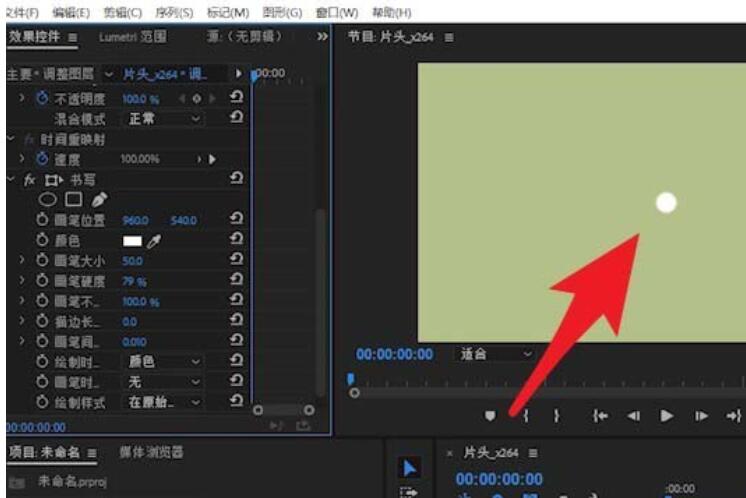Open the 窗口(W) menu

337,12
